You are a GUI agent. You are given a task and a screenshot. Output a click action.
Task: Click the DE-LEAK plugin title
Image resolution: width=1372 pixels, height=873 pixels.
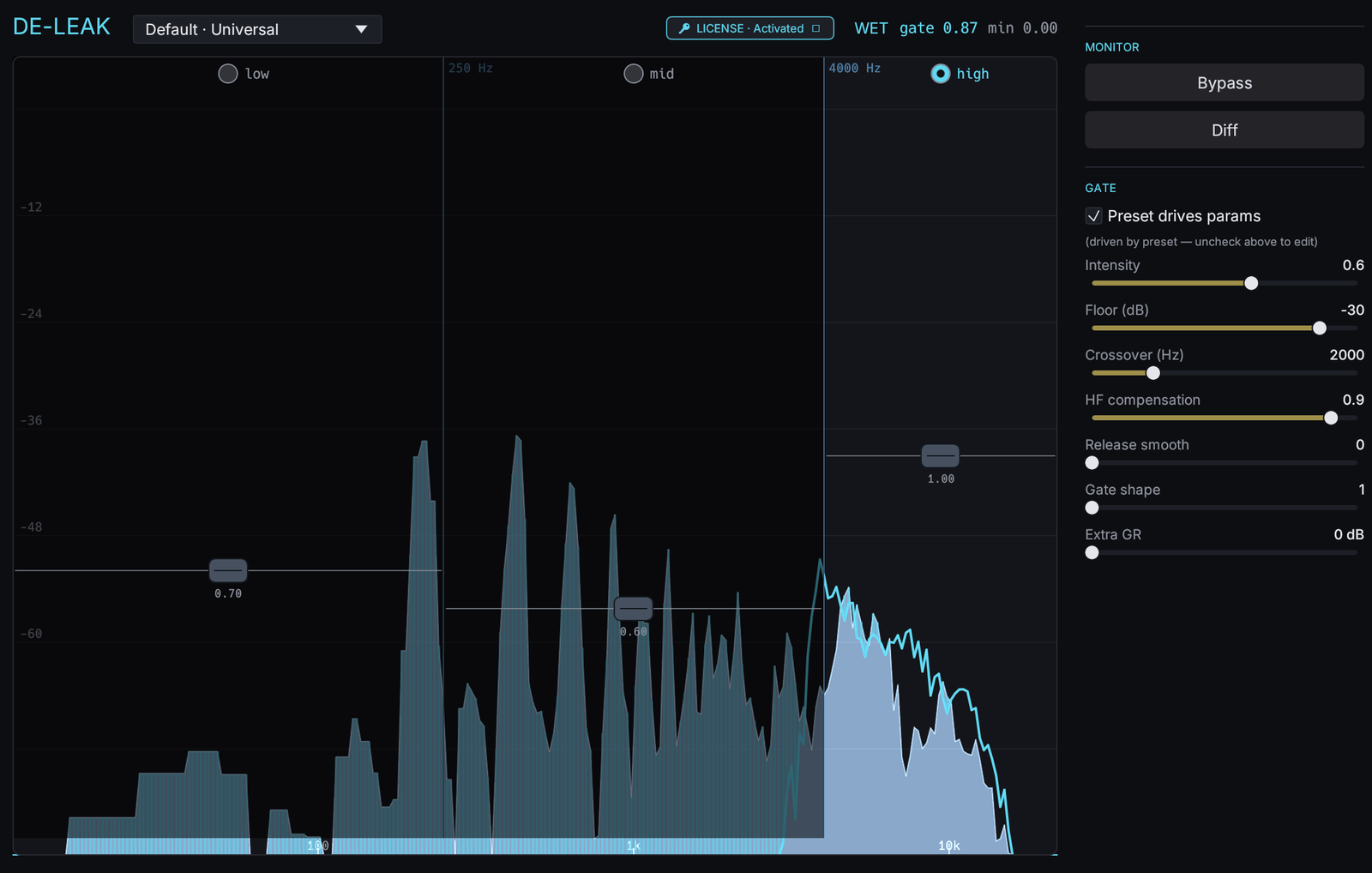coord(62,27)
